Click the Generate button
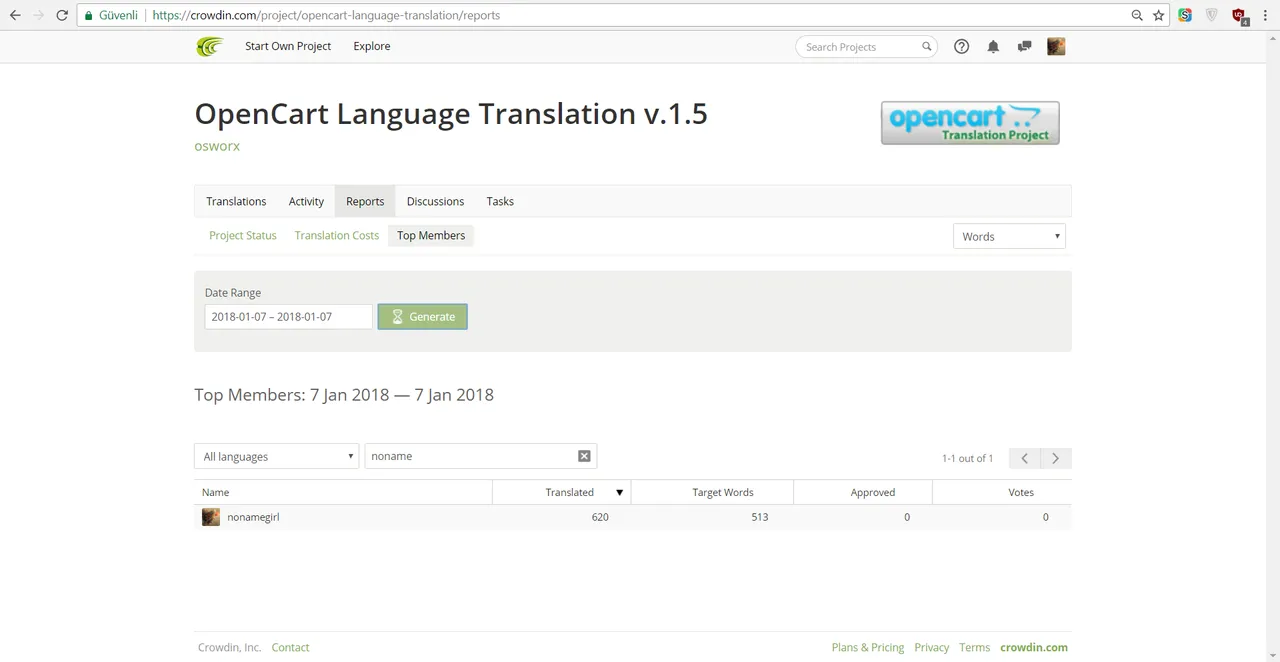This screenshot has height=662, width=1280. pyautogui.click(x=422, y=316)
